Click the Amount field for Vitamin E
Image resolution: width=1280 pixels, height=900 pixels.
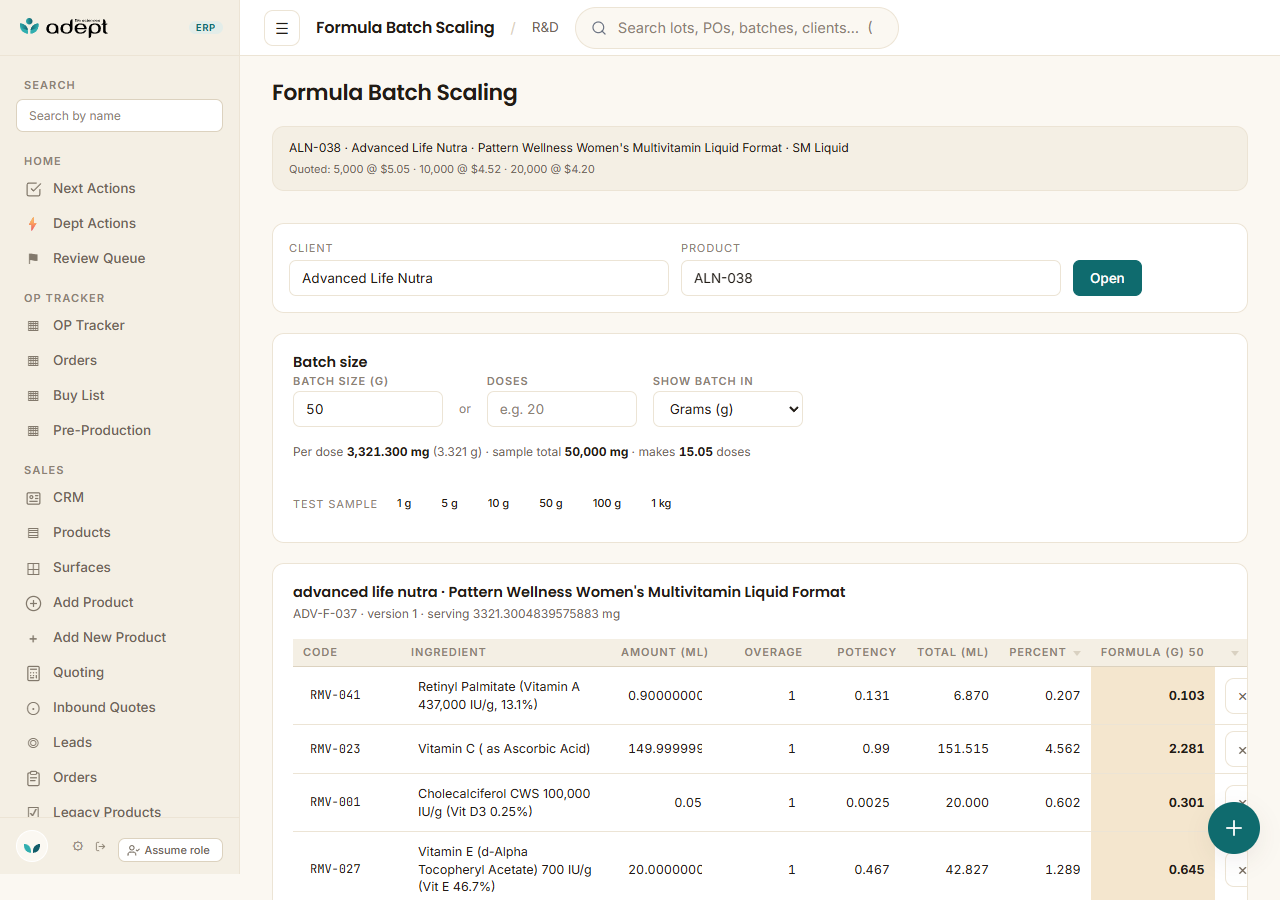tap(664, 870)
